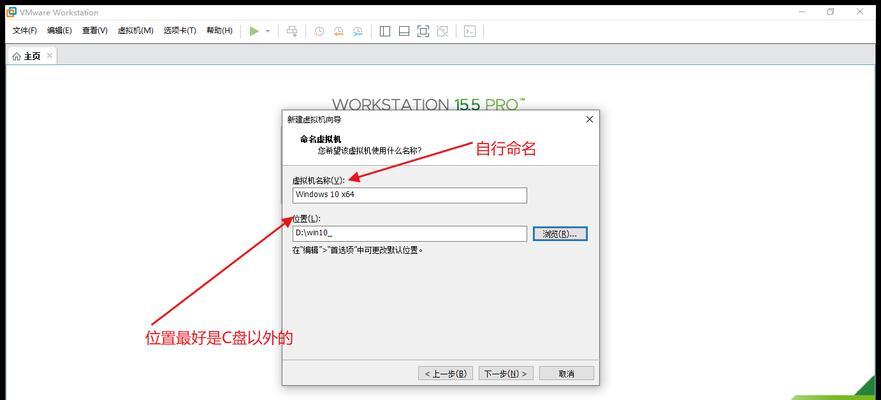
Task: Select the 主页 home tab
Action: point(32,56)
